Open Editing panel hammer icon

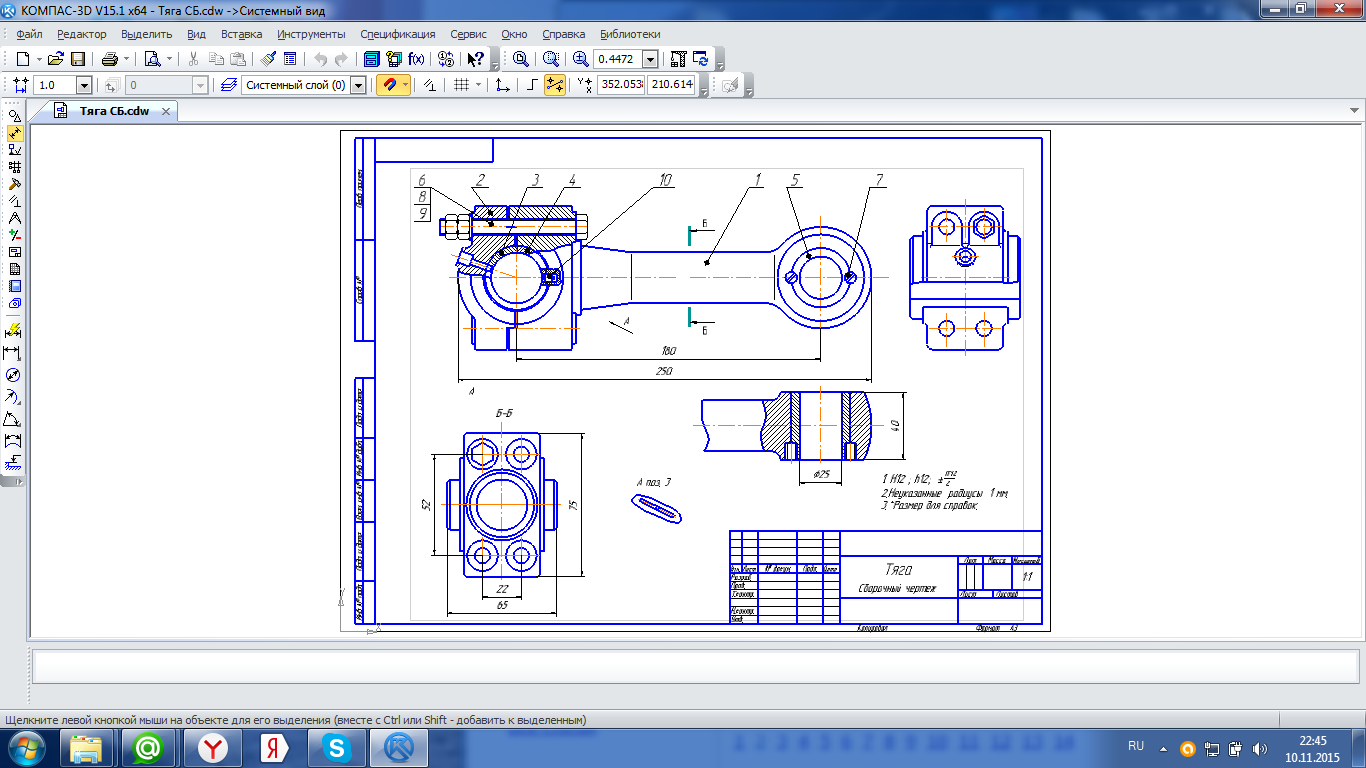pos(14,184)
